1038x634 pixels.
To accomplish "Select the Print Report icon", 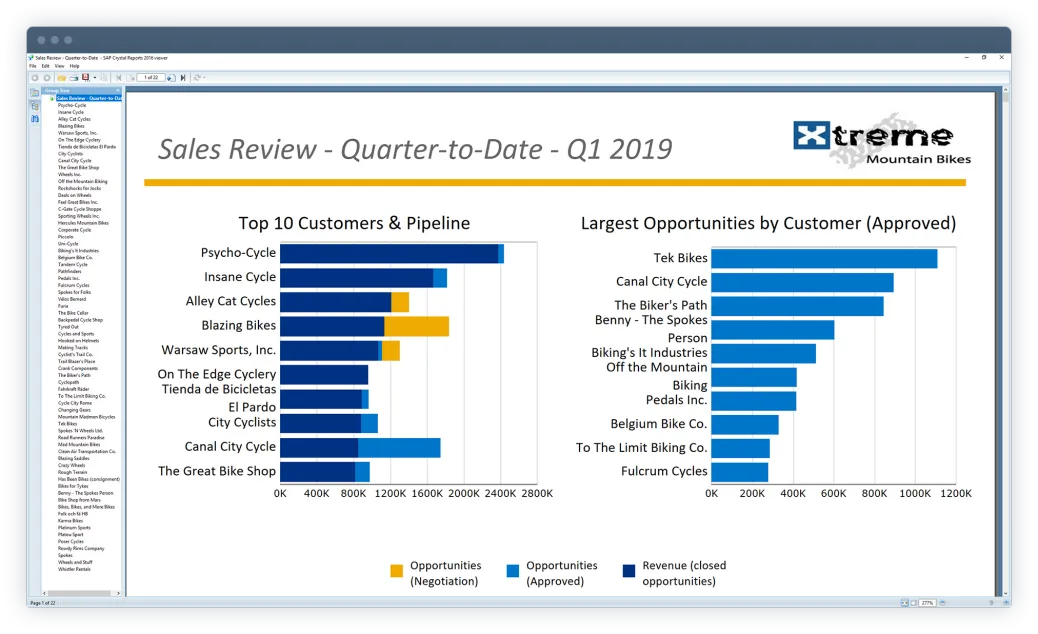I will [x=74, y=77].
